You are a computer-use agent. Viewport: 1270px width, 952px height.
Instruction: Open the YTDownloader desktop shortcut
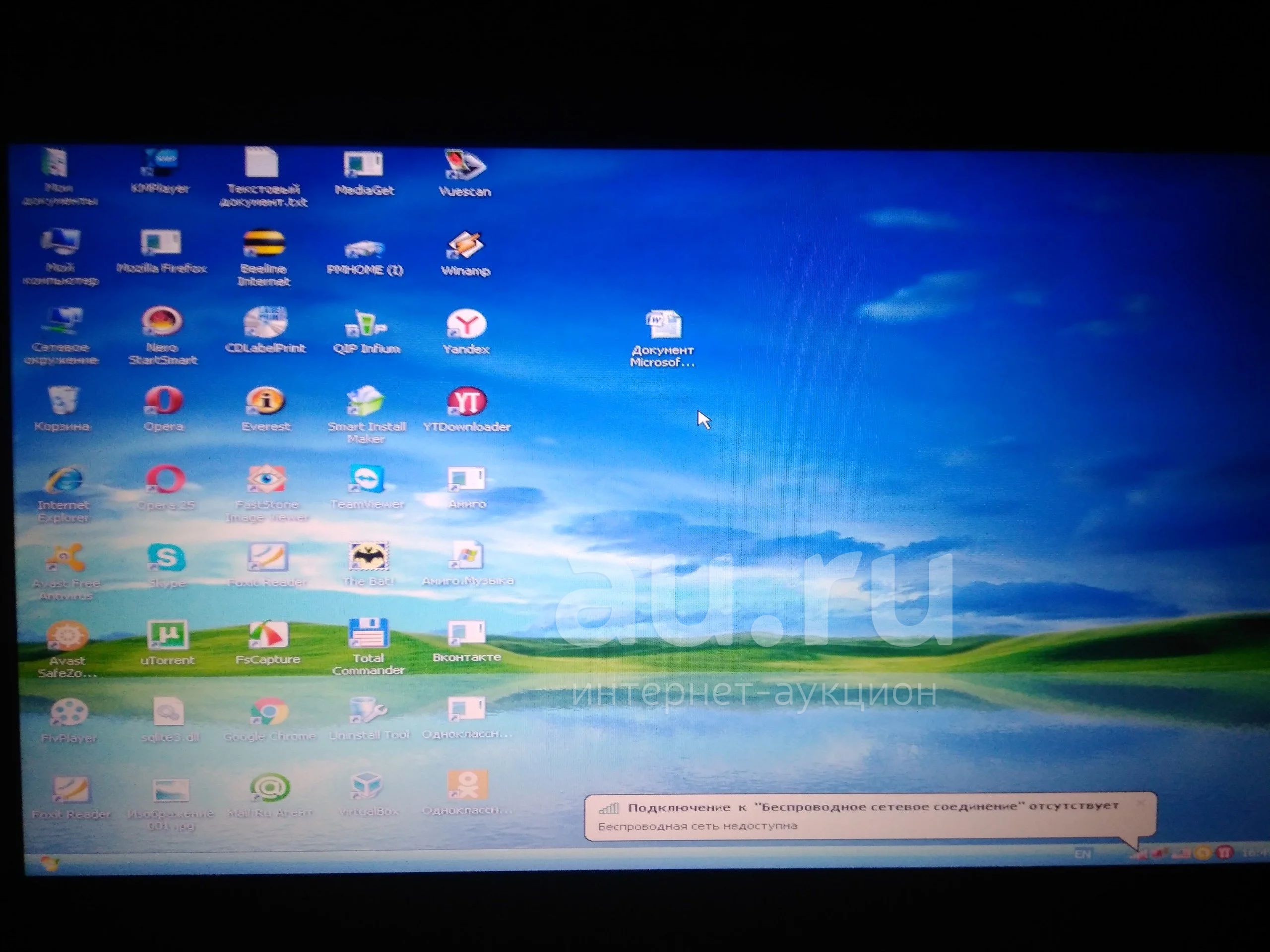click(x=466, y=409)
